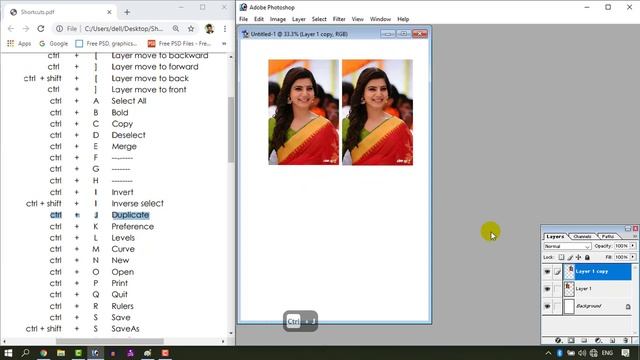Viewport: 640px width, 360px height.
Task: Switch to the Channels tab
Action: (x=582, y=236)
